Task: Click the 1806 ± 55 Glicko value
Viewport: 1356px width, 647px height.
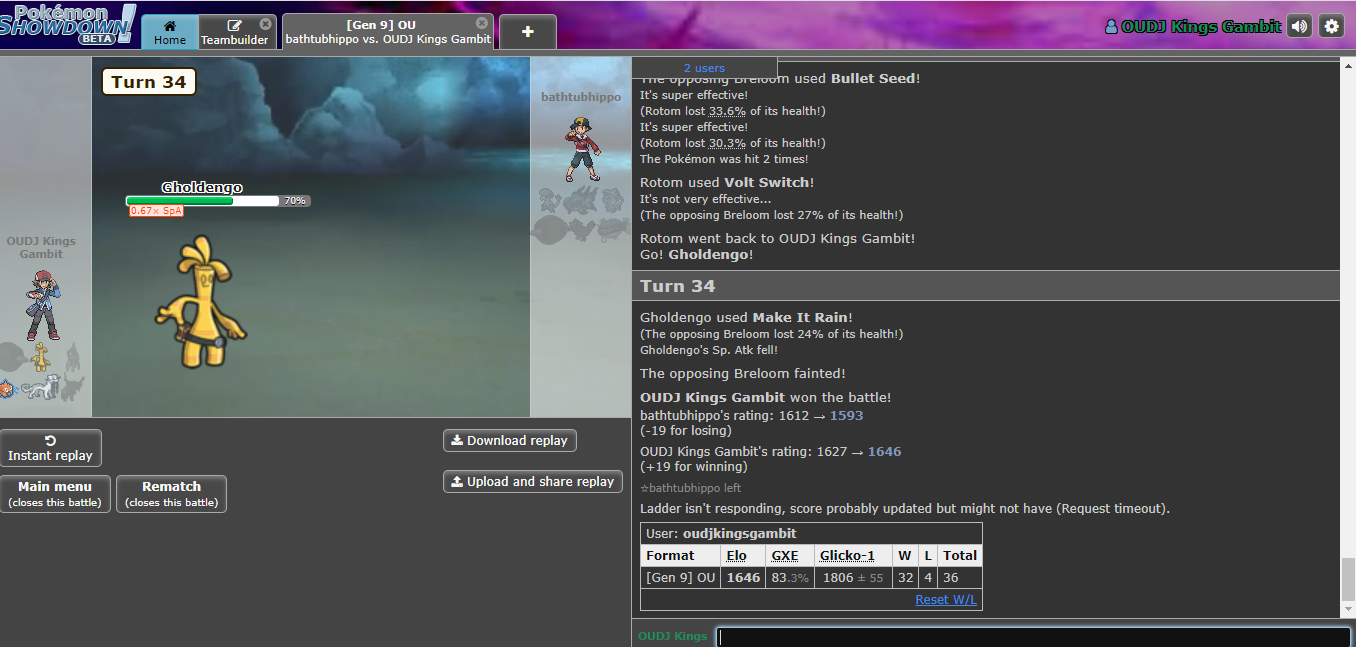Action: click(851, 577)
